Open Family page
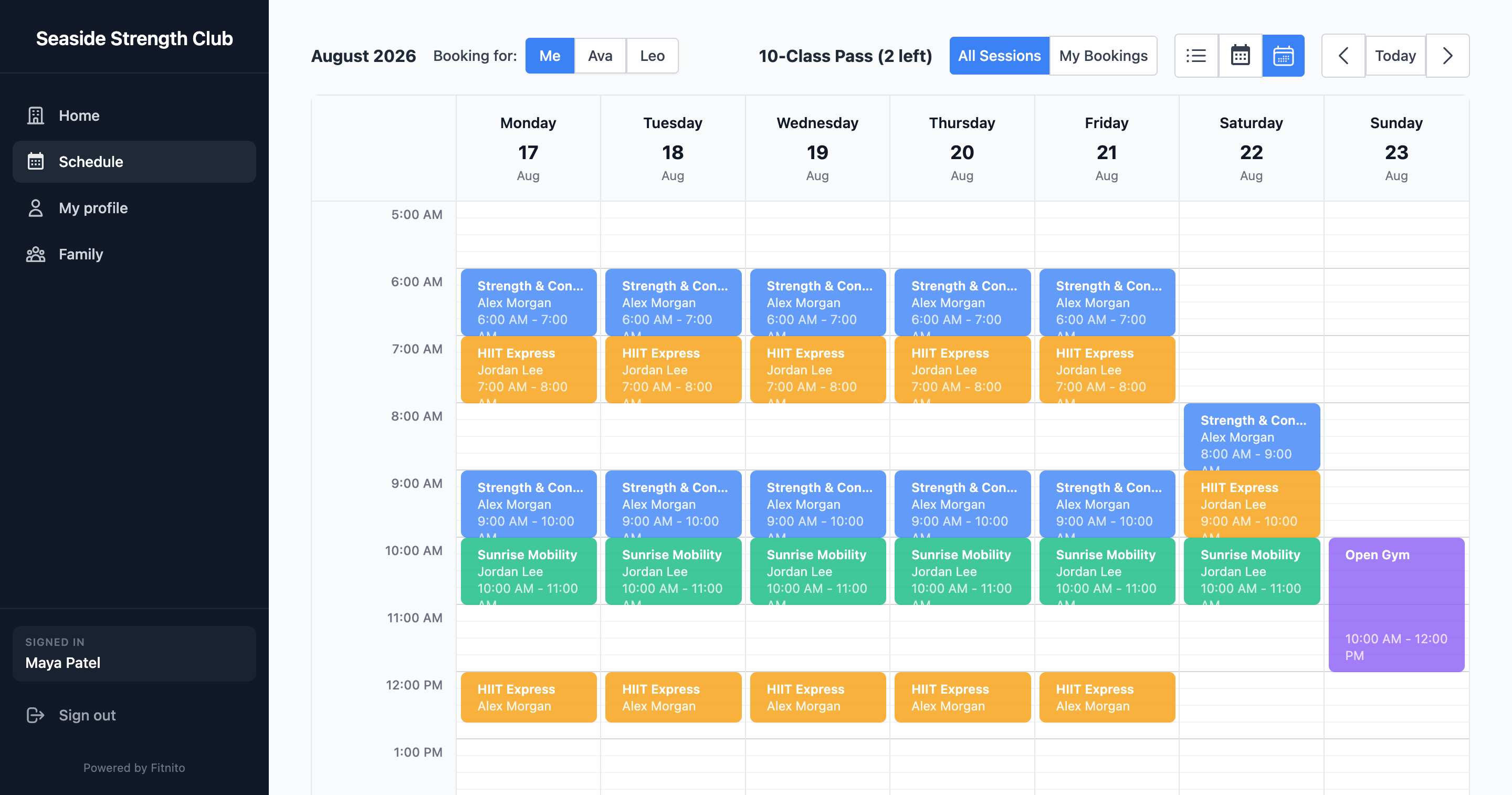Viewport: 1512px width, 795px height. (x=134, y=254)
